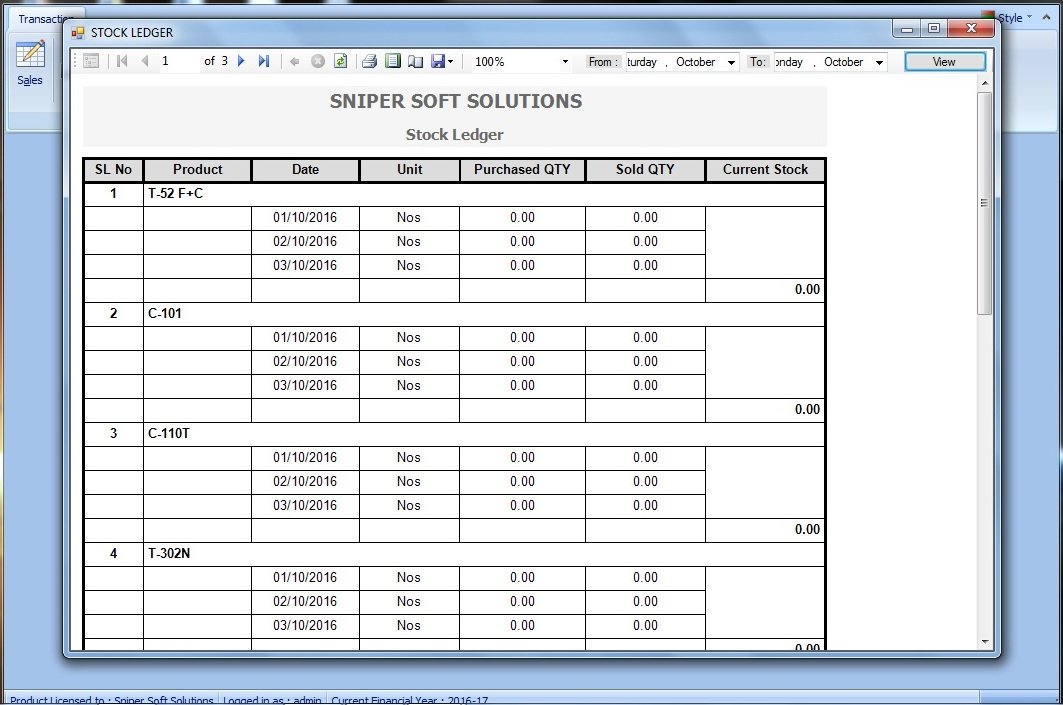Expand the 100% zoom dropdown
Viewport: 1063px width, 705px height.
coord(565,62)
